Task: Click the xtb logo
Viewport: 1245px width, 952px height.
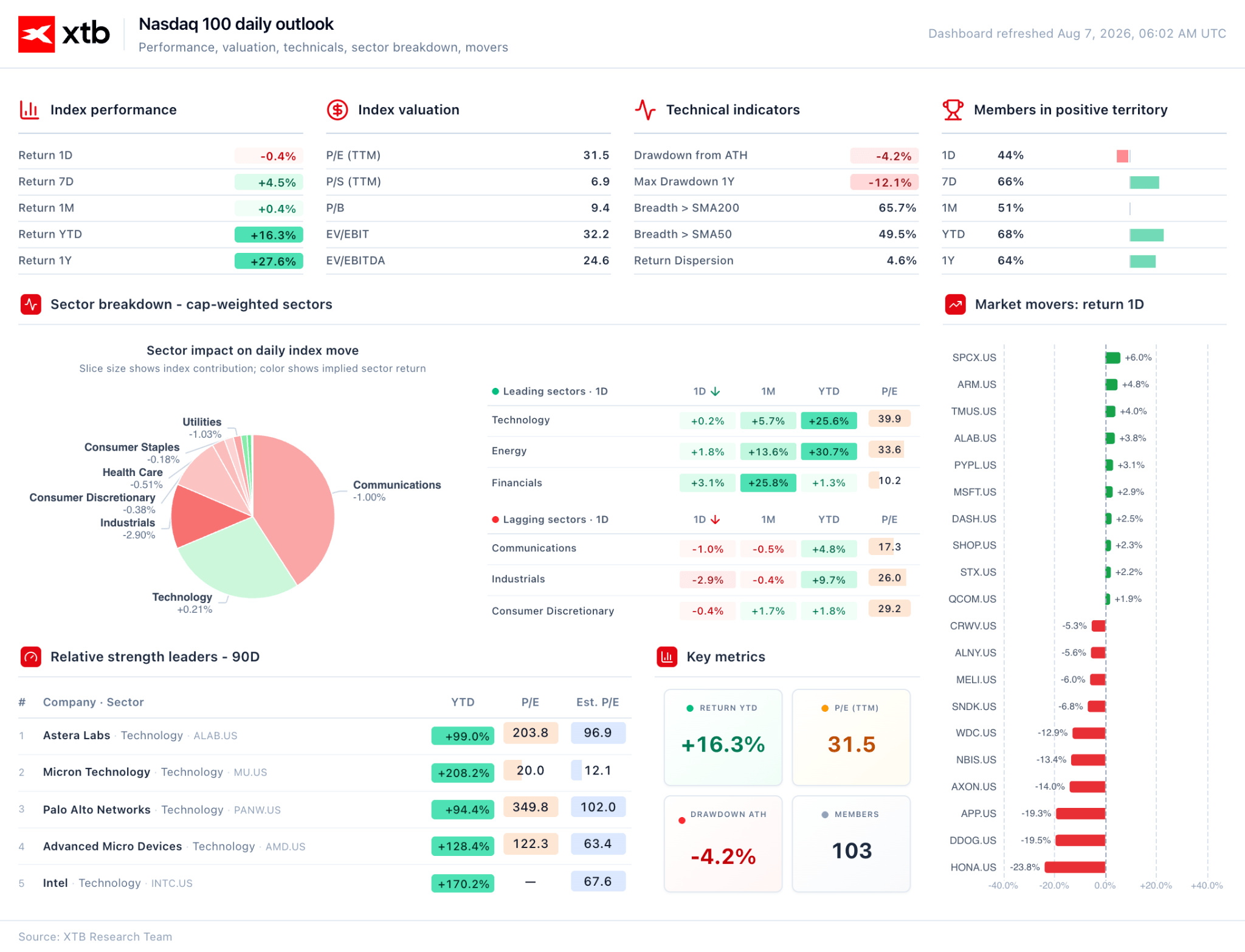Action: 64,34
